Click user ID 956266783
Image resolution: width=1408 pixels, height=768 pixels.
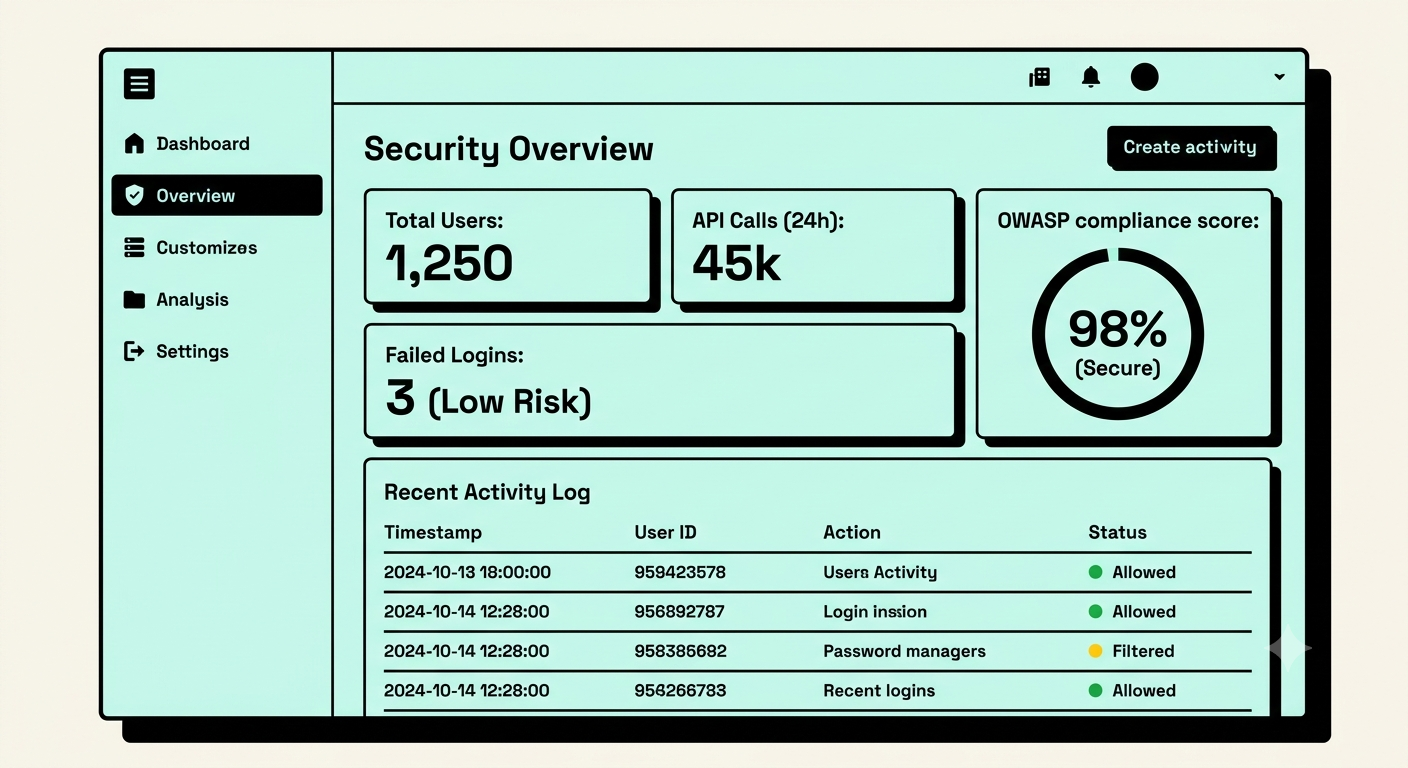coord(680,690)
